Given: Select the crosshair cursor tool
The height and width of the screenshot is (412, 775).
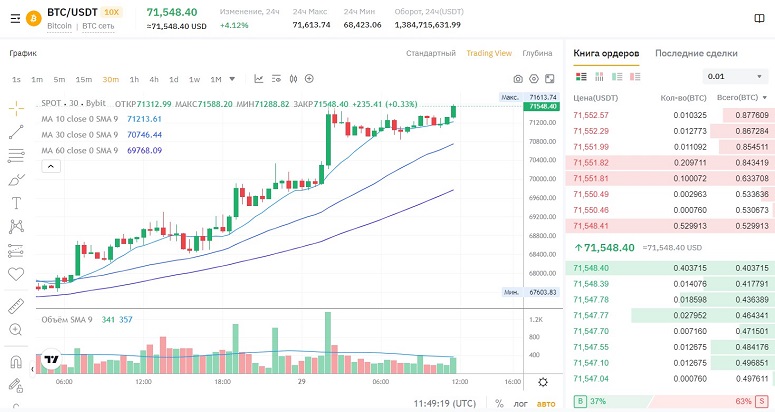Looking at the screenshot, I should tap(15, 106).
